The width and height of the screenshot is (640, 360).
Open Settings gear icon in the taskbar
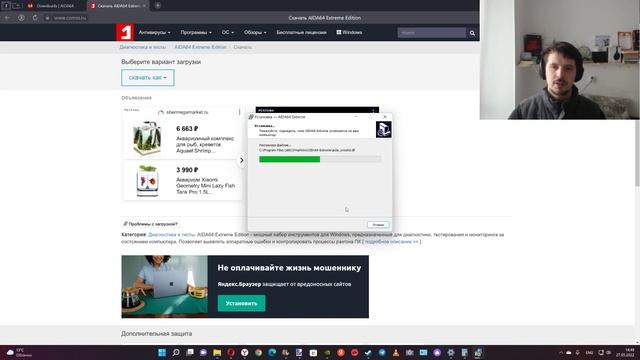[x=451, y=352]
